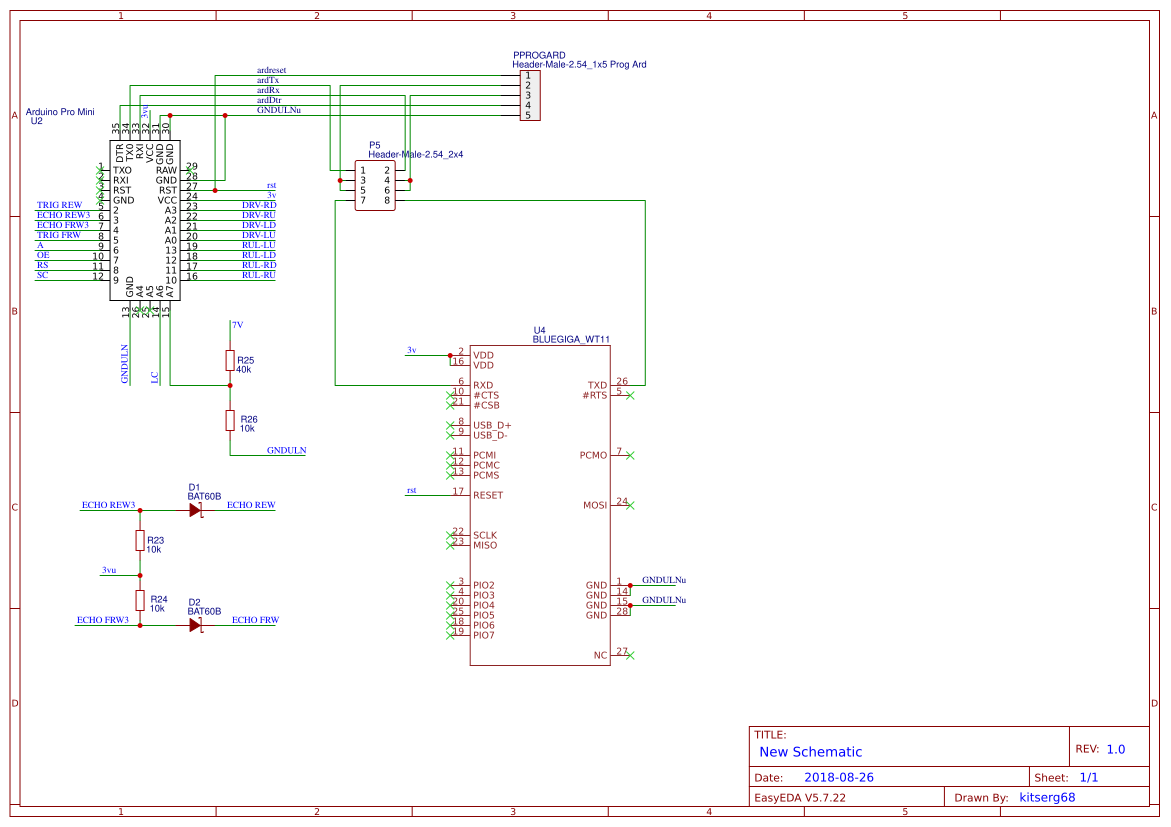The image size is (1171, 827).
Task: Select the PPROGARD 1x5 header component
Action: 529,96
